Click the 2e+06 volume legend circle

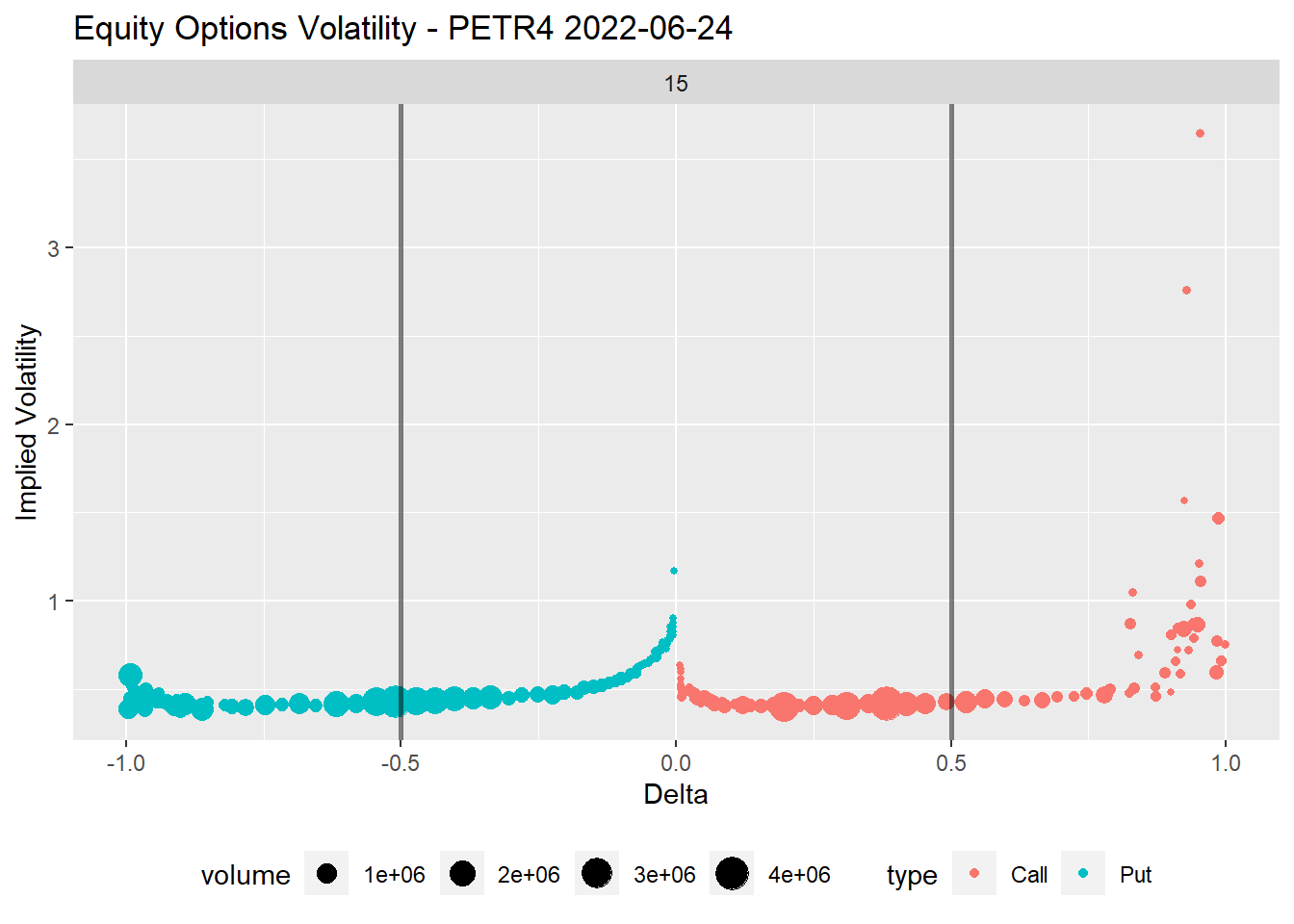(462, 874)
